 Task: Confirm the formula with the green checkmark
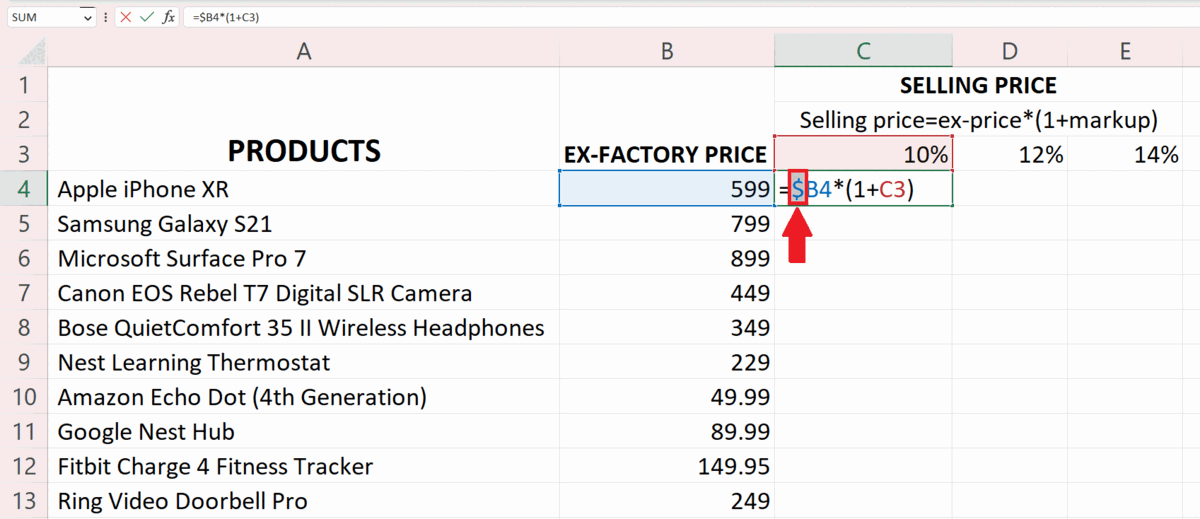[147, 17]
